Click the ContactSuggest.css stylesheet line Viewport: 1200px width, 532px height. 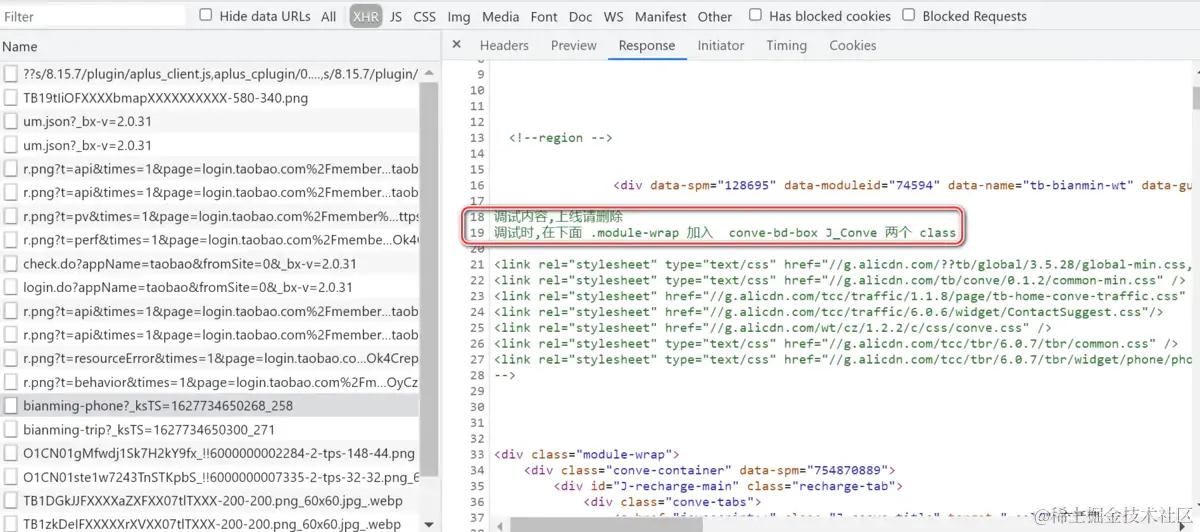pyautogui.click(x=828, y=312)
